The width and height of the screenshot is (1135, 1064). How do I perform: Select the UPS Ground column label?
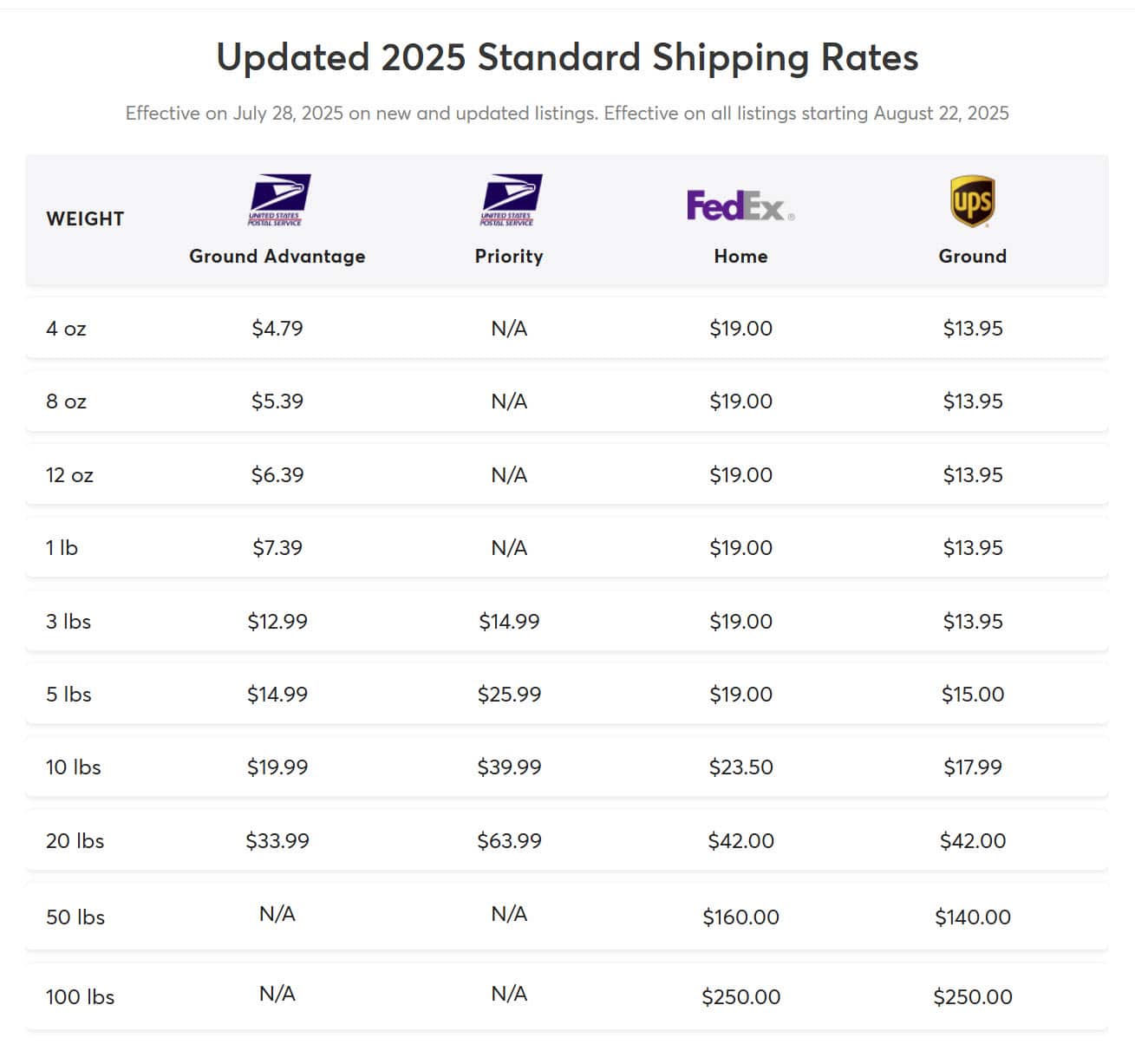(972, 256)
